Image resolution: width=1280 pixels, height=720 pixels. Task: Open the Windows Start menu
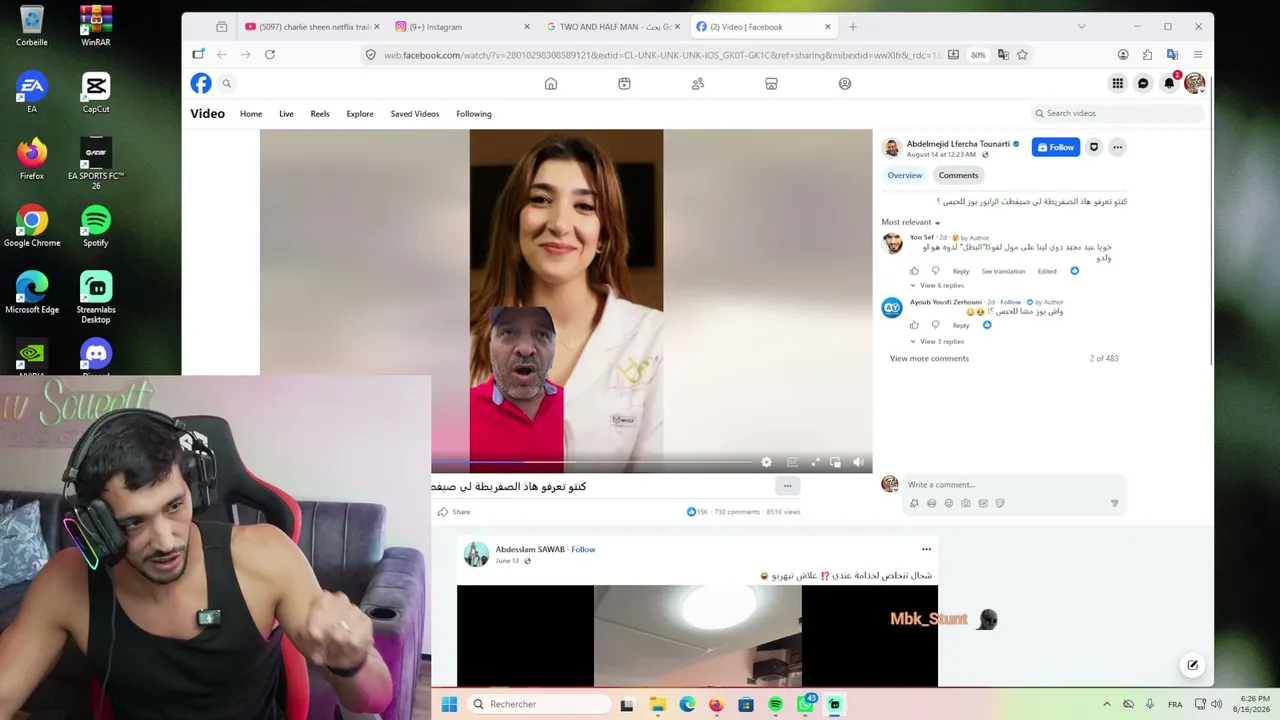tap(449, 704)
